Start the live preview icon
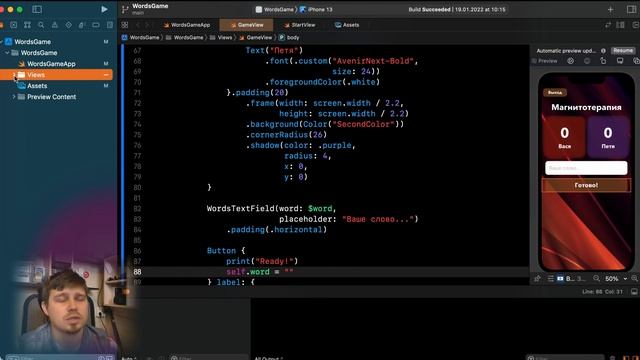Image resolution: width=640 pixels, height=360 pixels. [570, 61]
